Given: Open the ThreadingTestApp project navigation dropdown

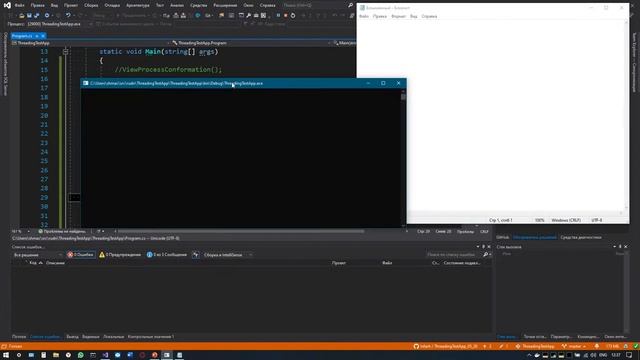Looking at the screenshot, I should [91, 43].
